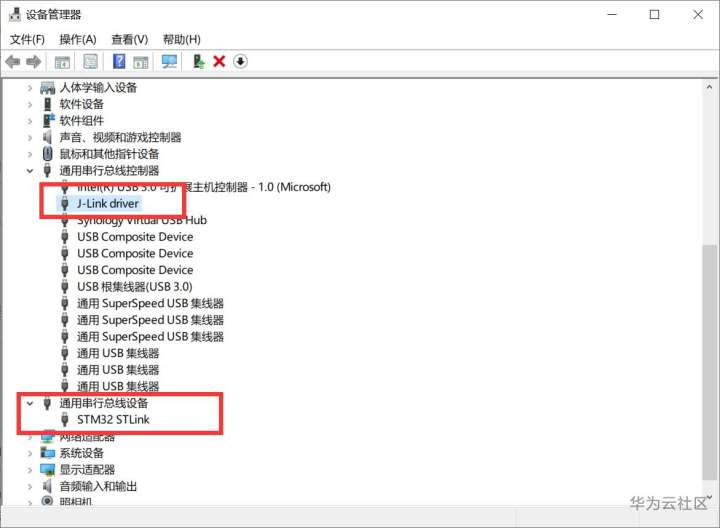Expand the 软件组件 node
This screenshot has height=528, width=720.
tap(30, 121)
